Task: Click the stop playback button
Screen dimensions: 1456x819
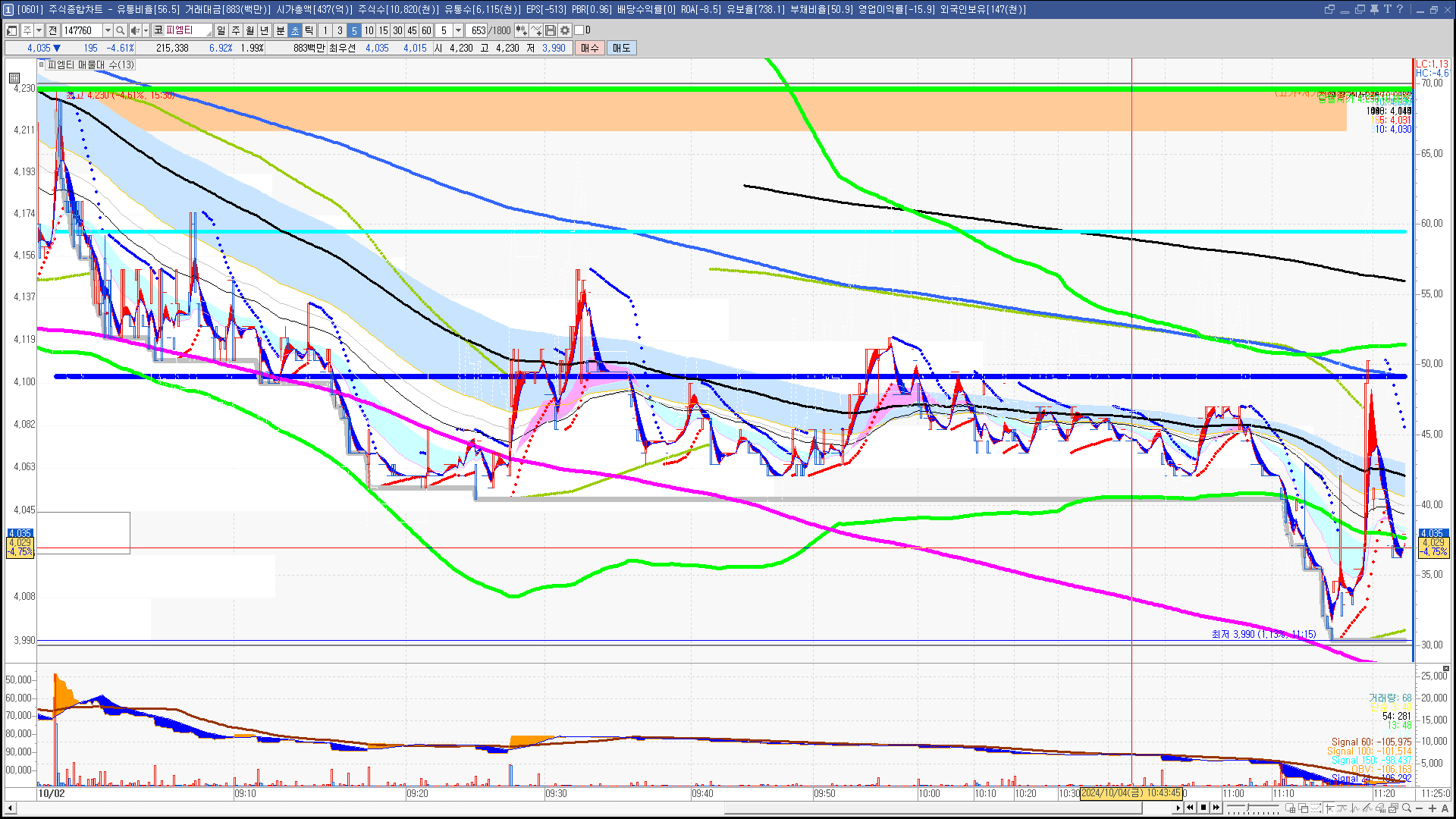Action: [1203, 808]
